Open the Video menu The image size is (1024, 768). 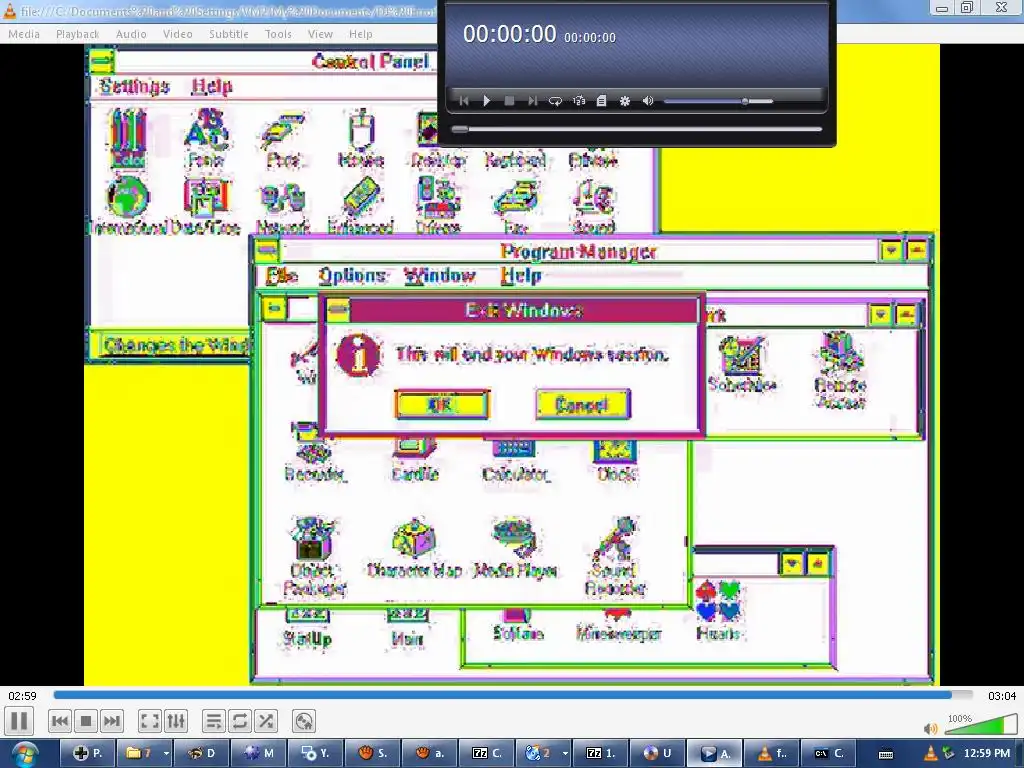[x=178, y=34]
